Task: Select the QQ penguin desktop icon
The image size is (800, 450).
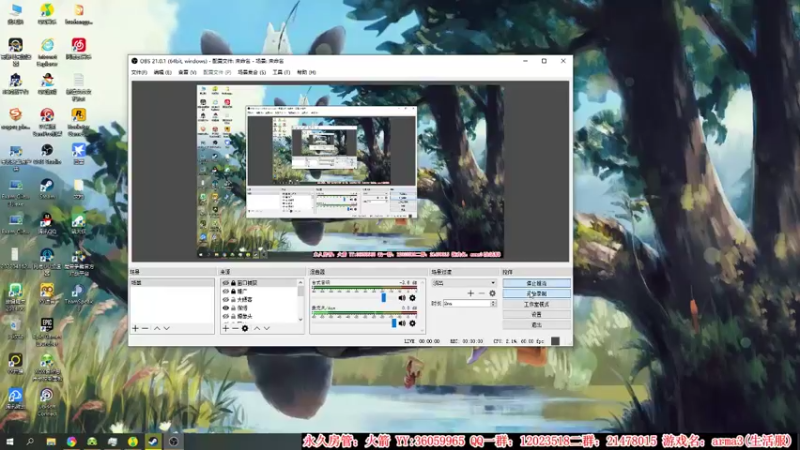Action: pyautogui.click(x=47, y=223)
